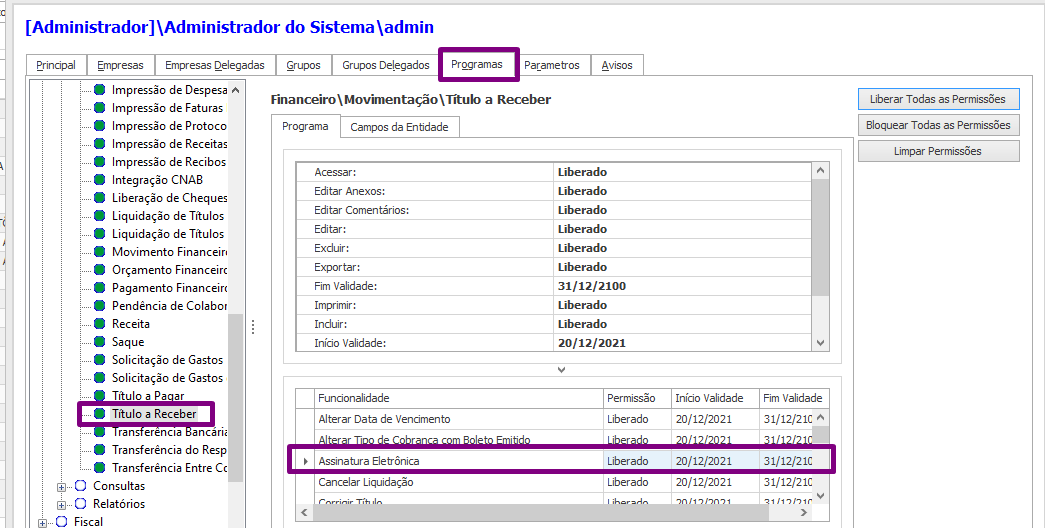
Task: Expand the Consultas tree node
Action: pos(62,486)
